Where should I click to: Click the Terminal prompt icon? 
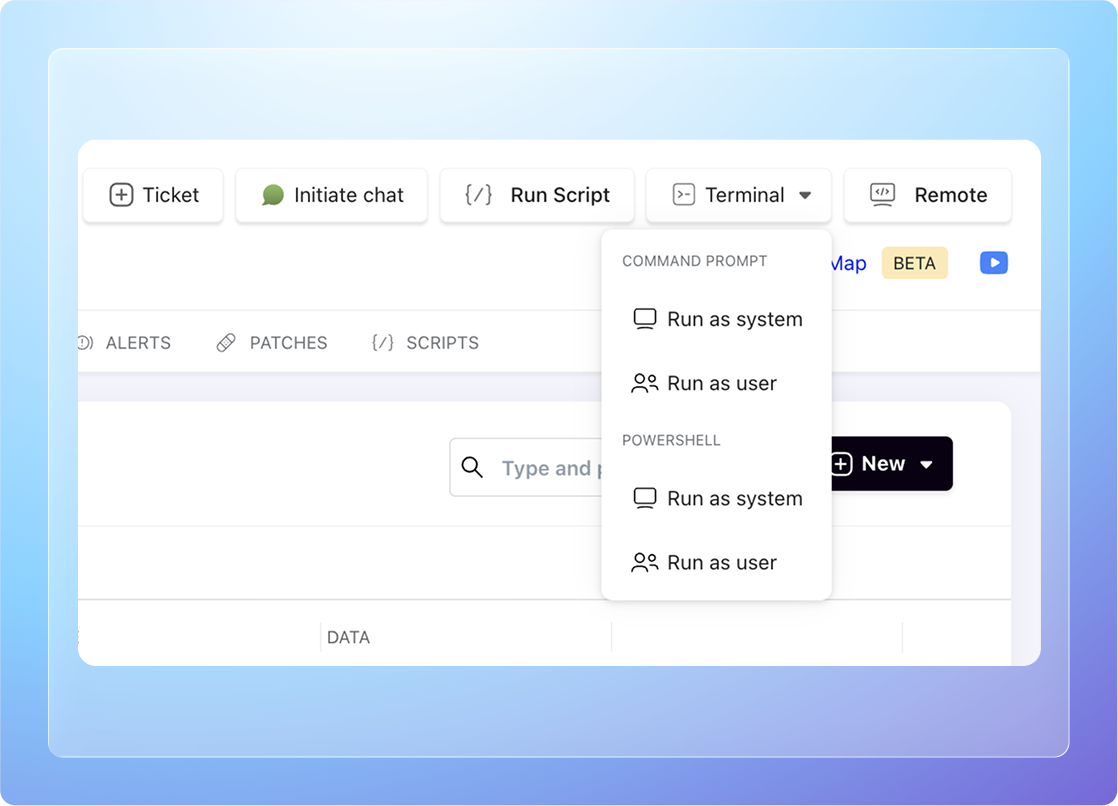pyautogui.click(x=684, y=195)
